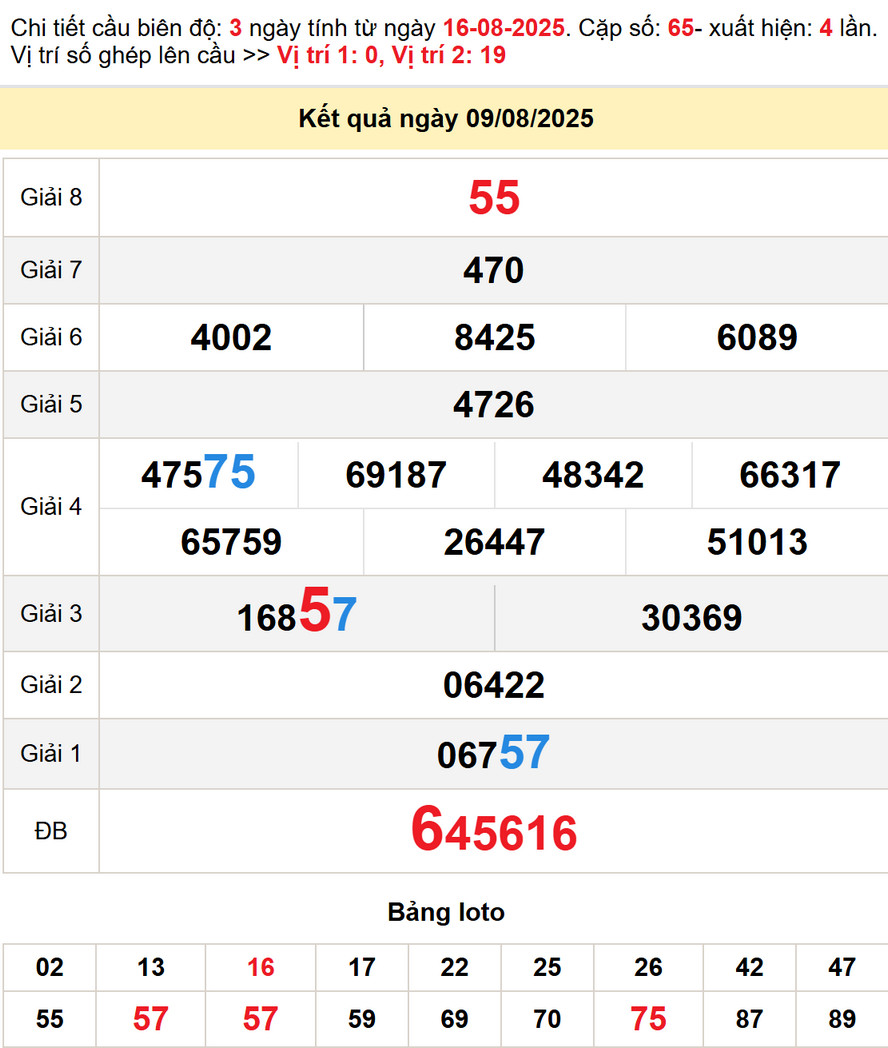Click red loto number 75

pyautogui.click(x=648, y=1019)
